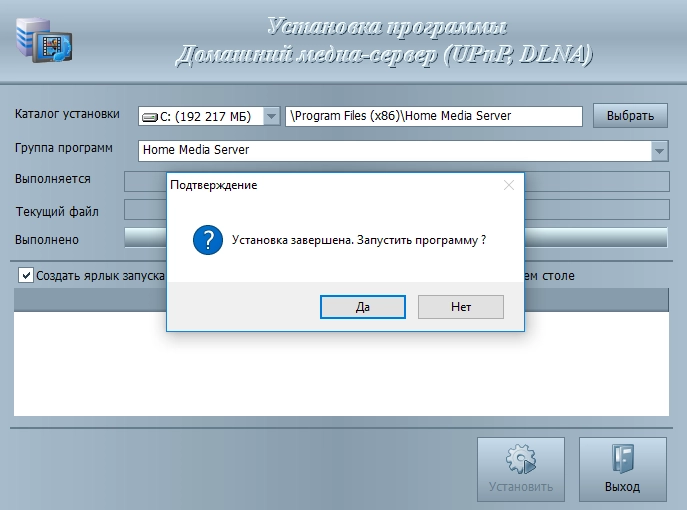Click the small drive icon beside C:
The width and height of the screenshot is (687, 510).
(150, 117)
